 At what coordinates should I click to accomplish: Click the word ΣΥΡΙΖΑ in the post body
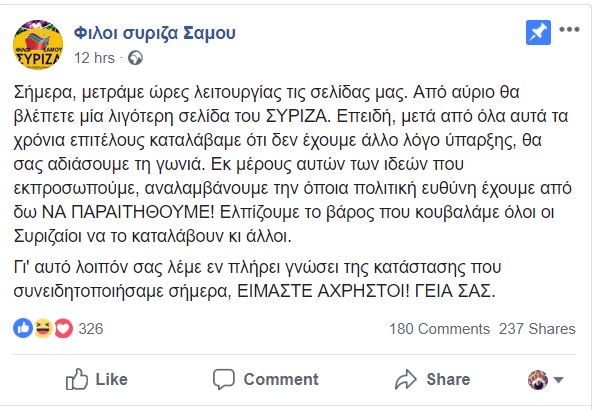299,116
